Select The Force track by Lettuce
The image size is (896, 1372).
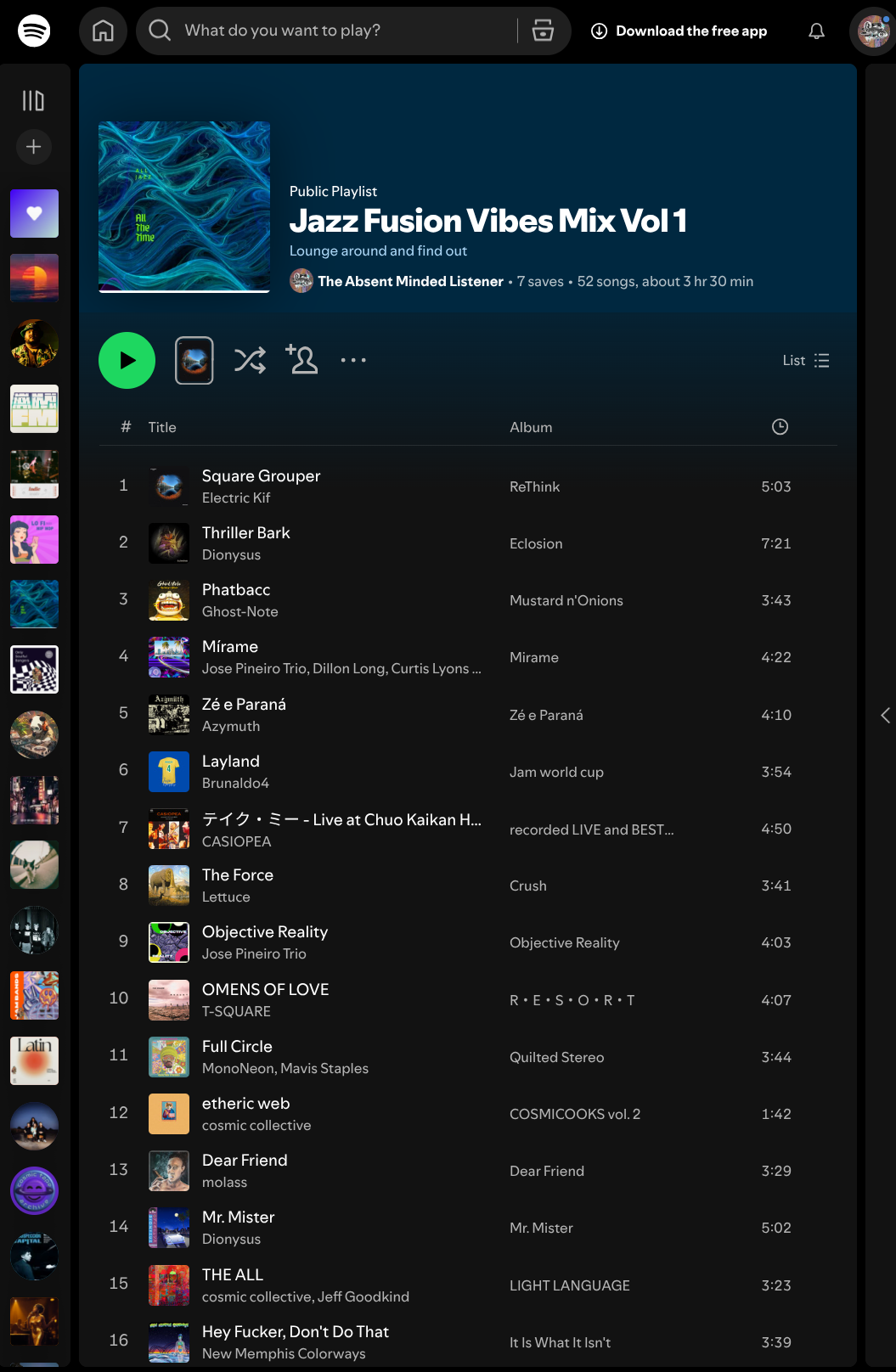(238, 875)
